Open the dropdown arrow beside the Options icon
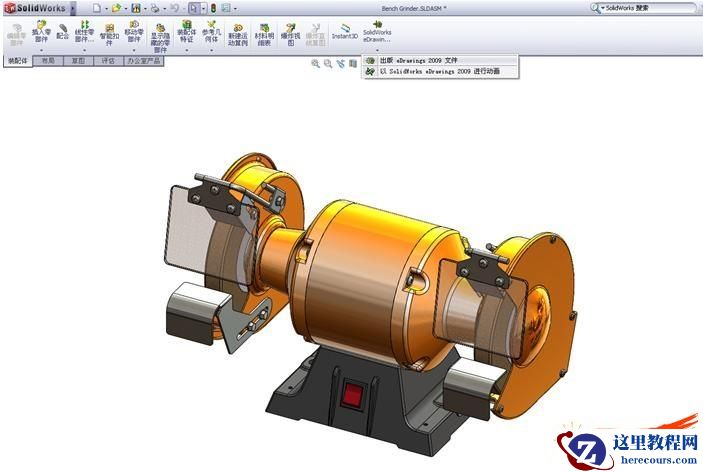 coord(235,9)
